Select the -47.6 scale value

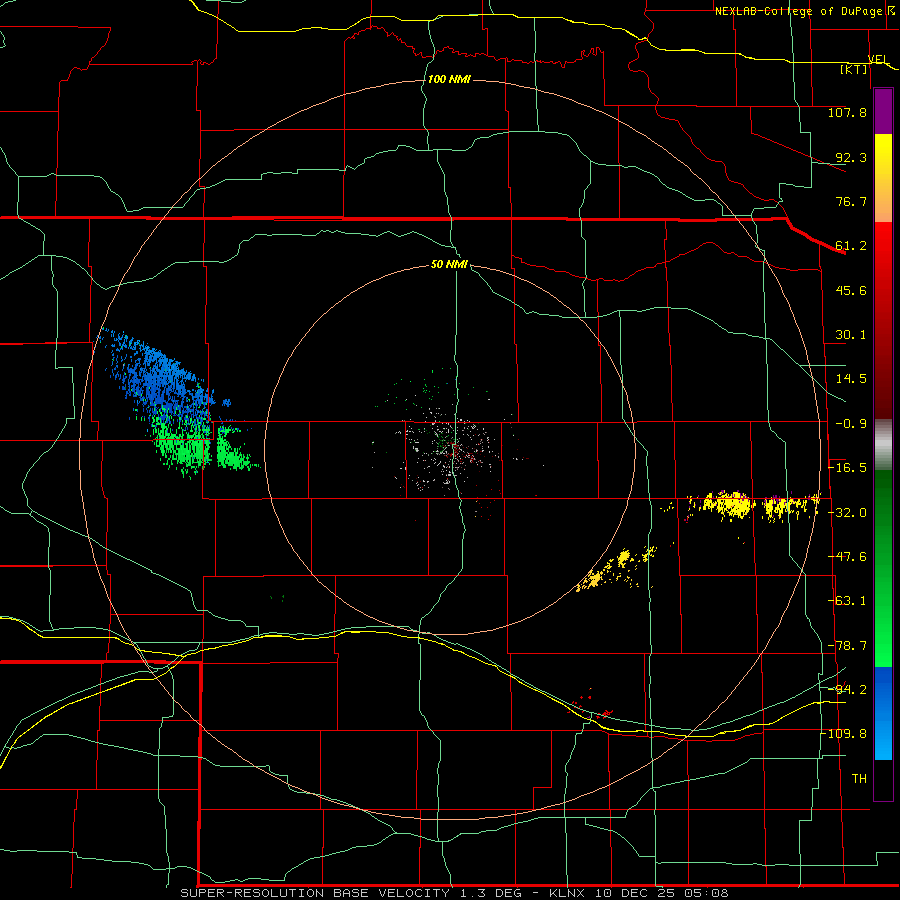[x=847, y=557]
